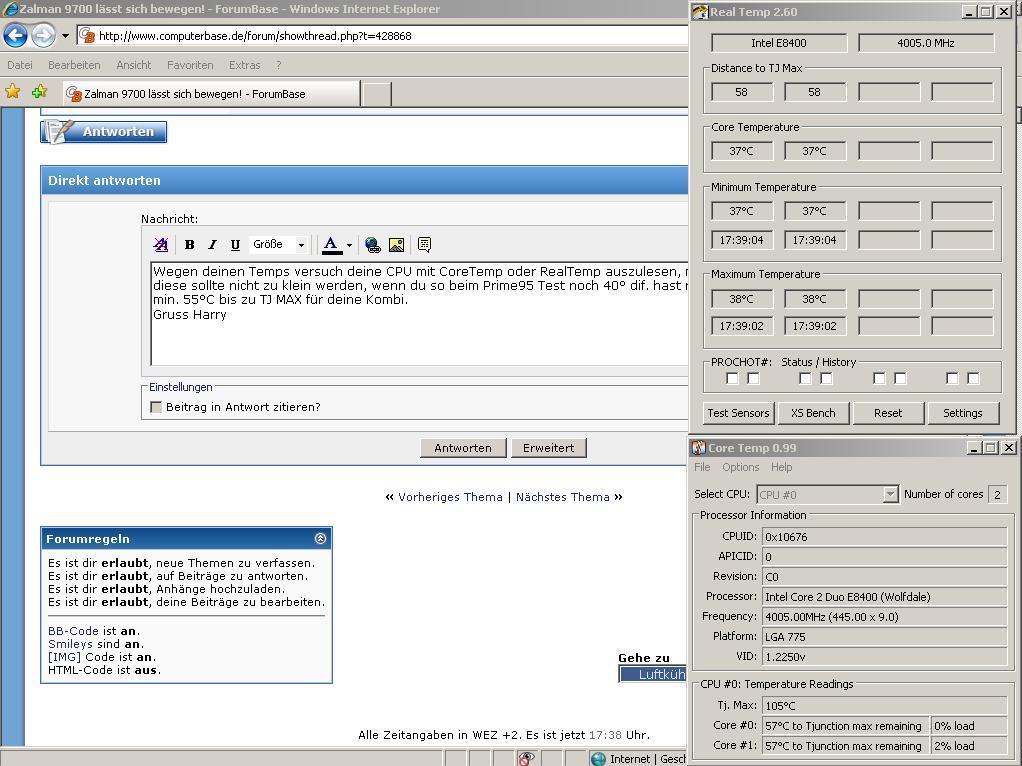The image size is (1022, 766).
Task: Wrap selection in quote tags icon
Action: (x=424, y=244)
